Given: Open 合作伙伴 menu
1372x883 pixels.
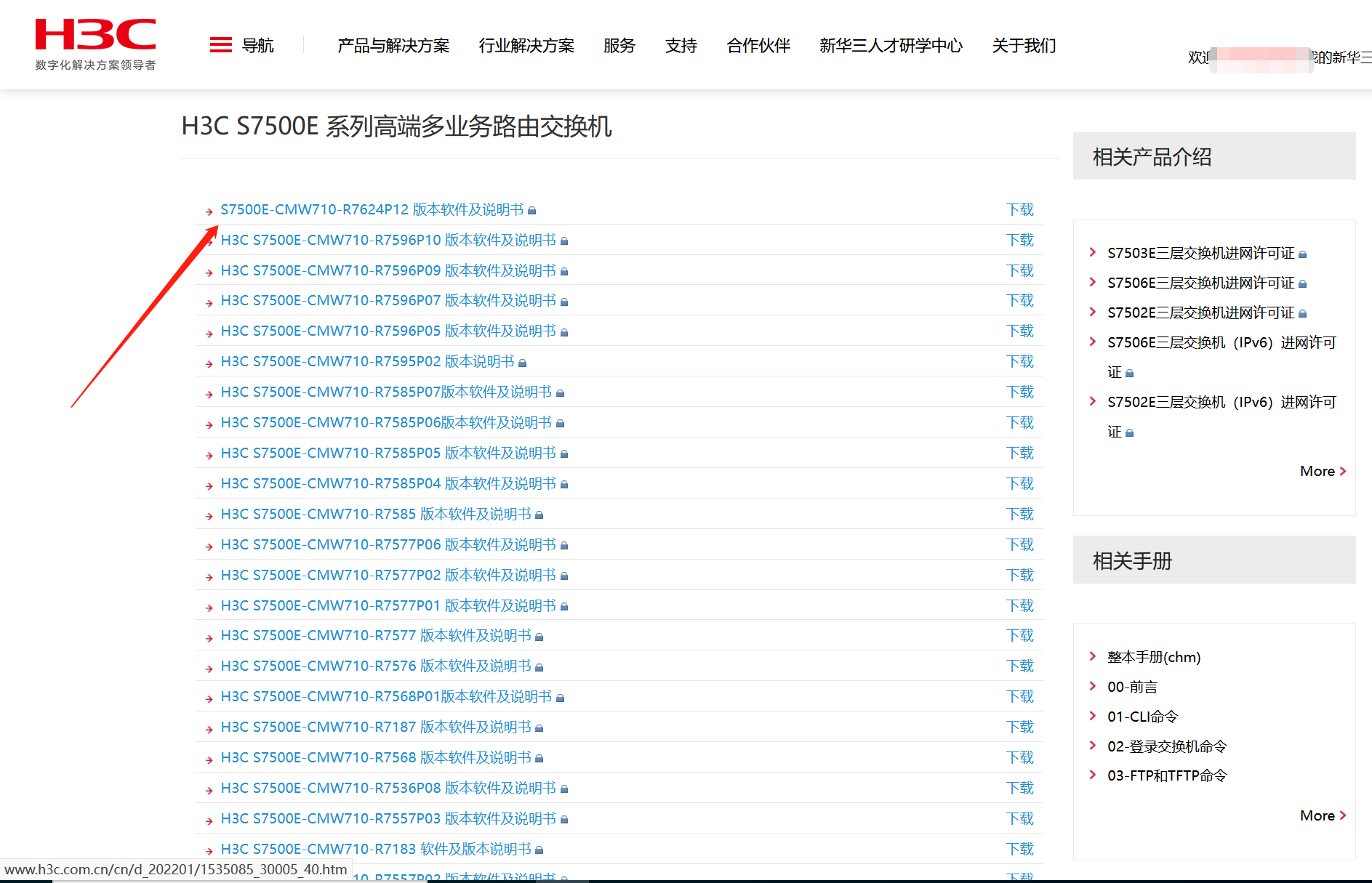Looking at the screenshot, I should (758, 46).
